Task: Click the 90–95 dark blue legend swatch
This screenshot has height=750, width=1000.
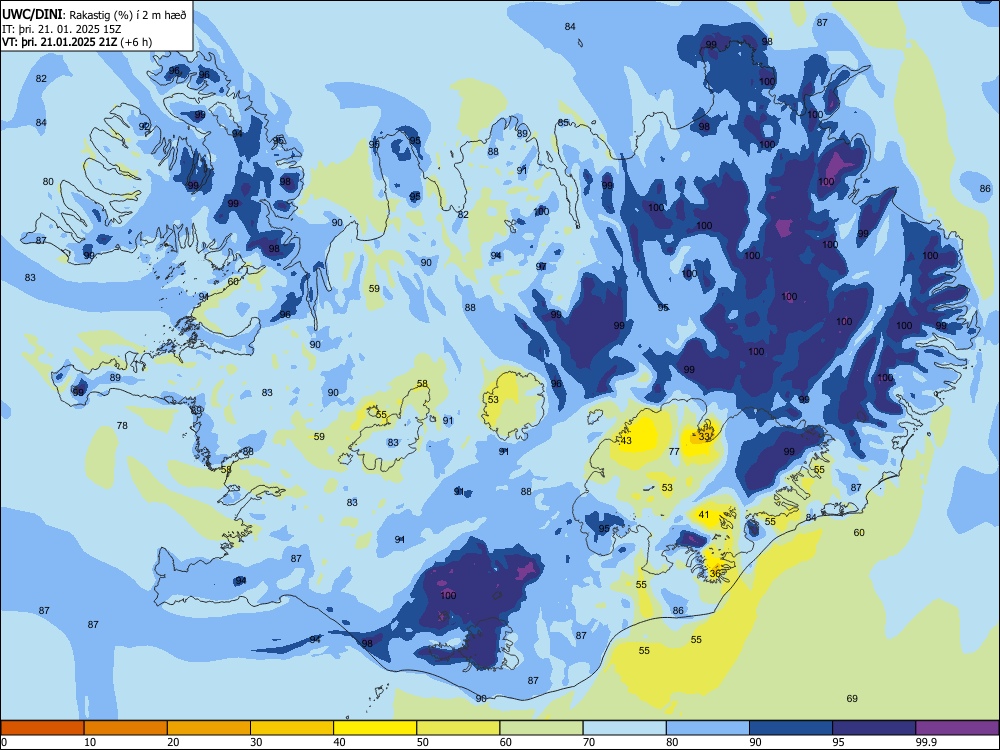Action: pos(791,728)
